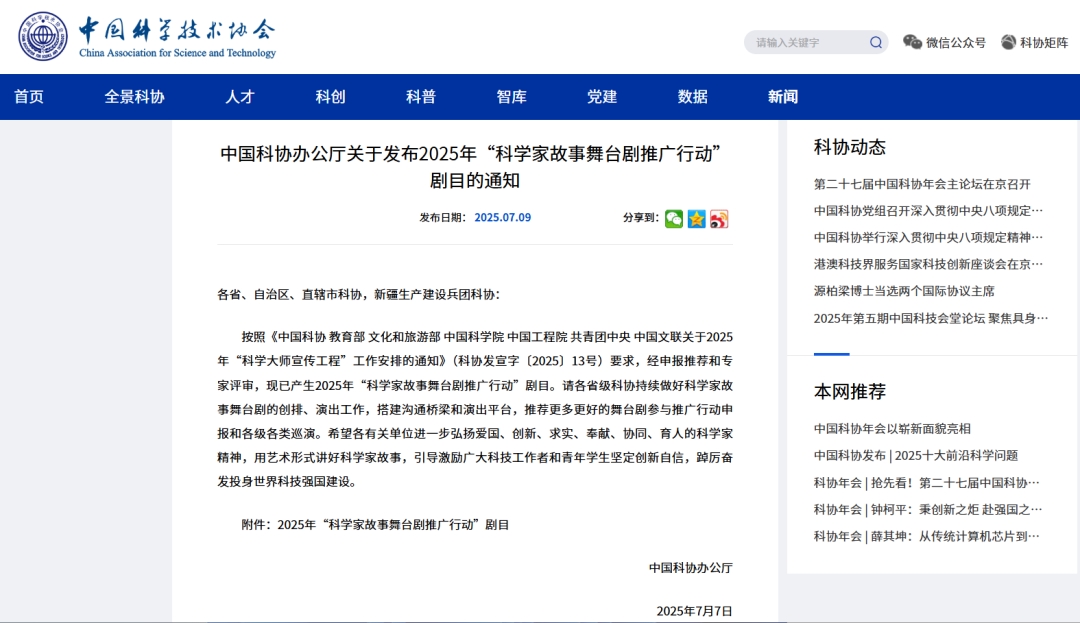Share the article to Qzone
The image size is (1080, 623).
point(695,218)
